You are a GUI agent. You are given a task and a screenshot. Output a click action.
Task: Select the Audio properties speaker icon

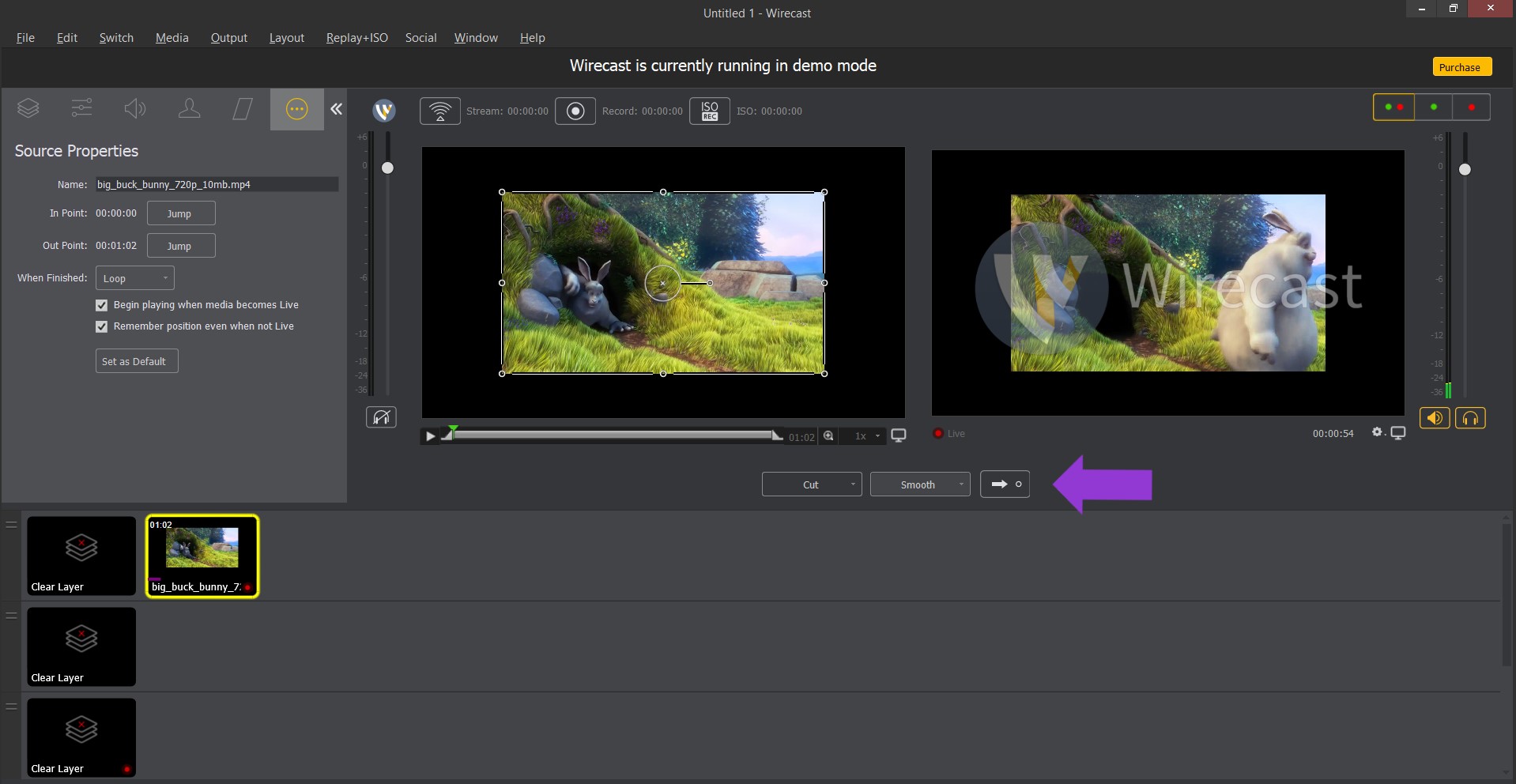coord(134,108)
